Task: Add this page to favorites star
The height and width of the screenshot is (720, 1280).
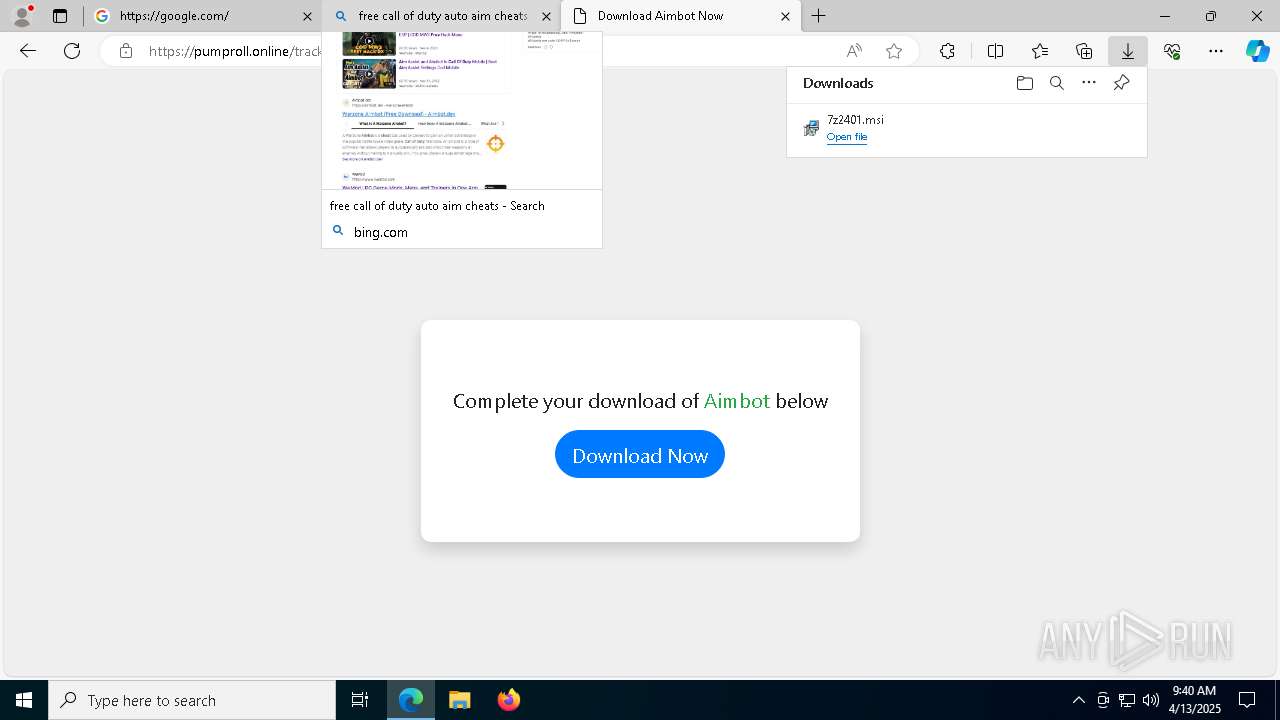Action: tap(894, 51)
